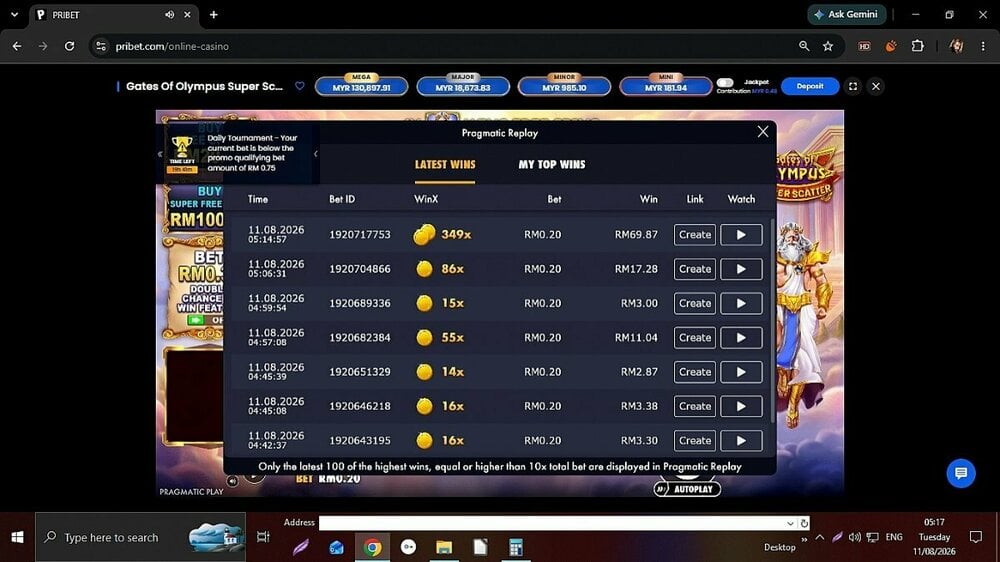
Task: Create link for RM3.38 win
Action: click(x=695, y=406)
